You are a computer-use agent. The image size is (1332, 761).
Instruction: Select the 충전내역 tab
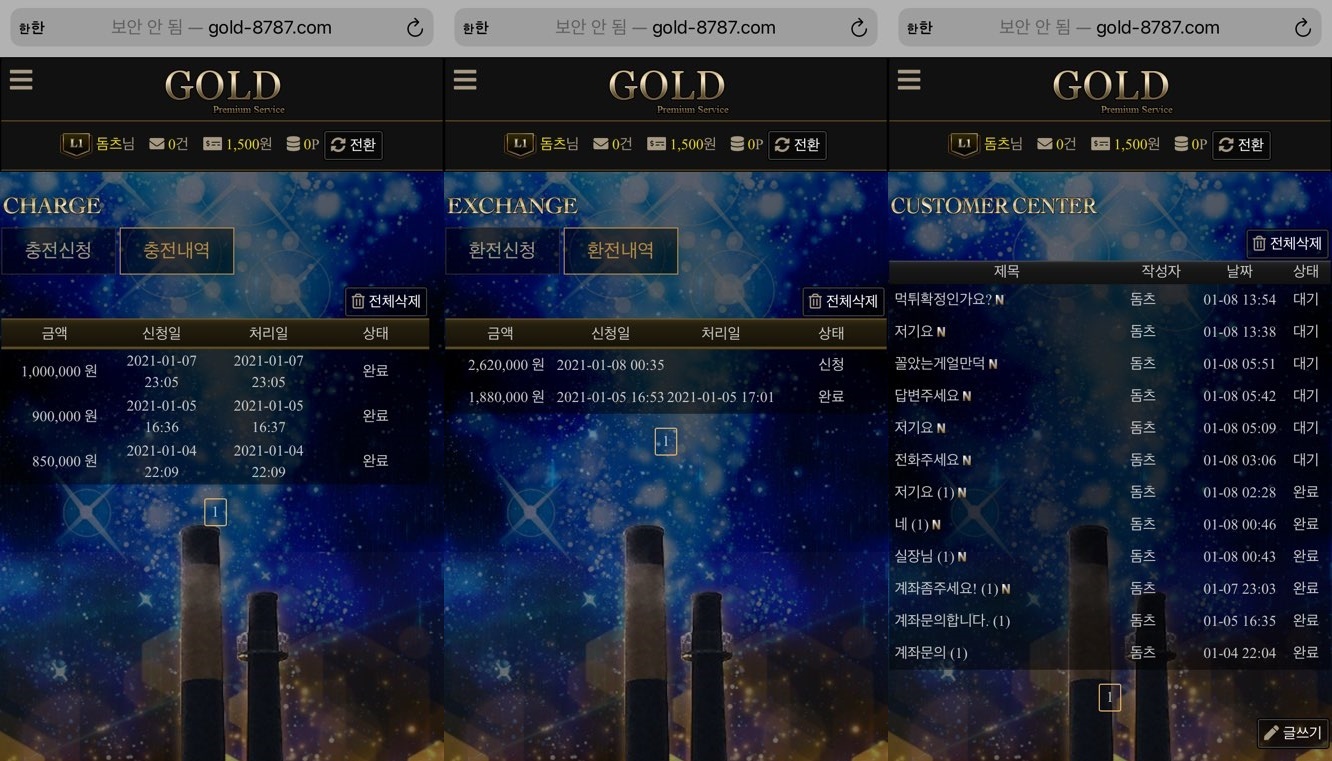point(177,250)
